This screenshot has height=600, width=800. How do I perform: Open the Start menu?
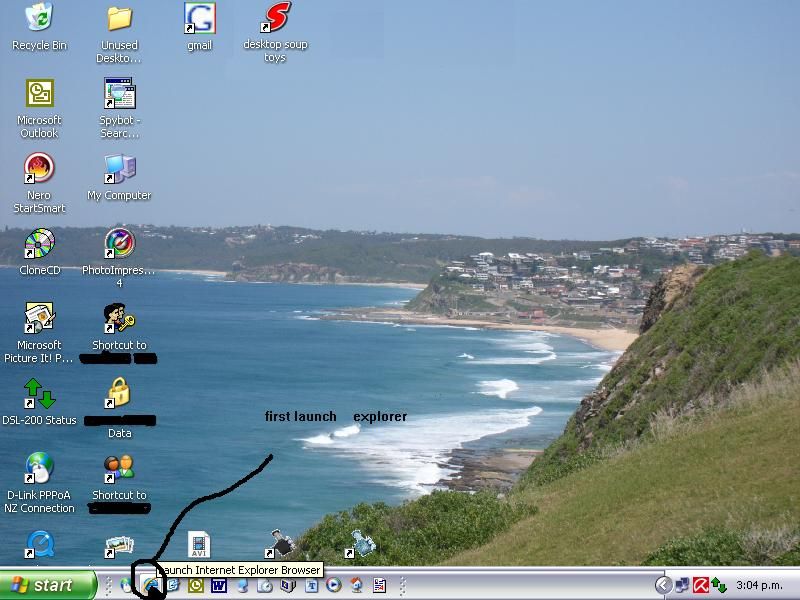tap(48, 585)
